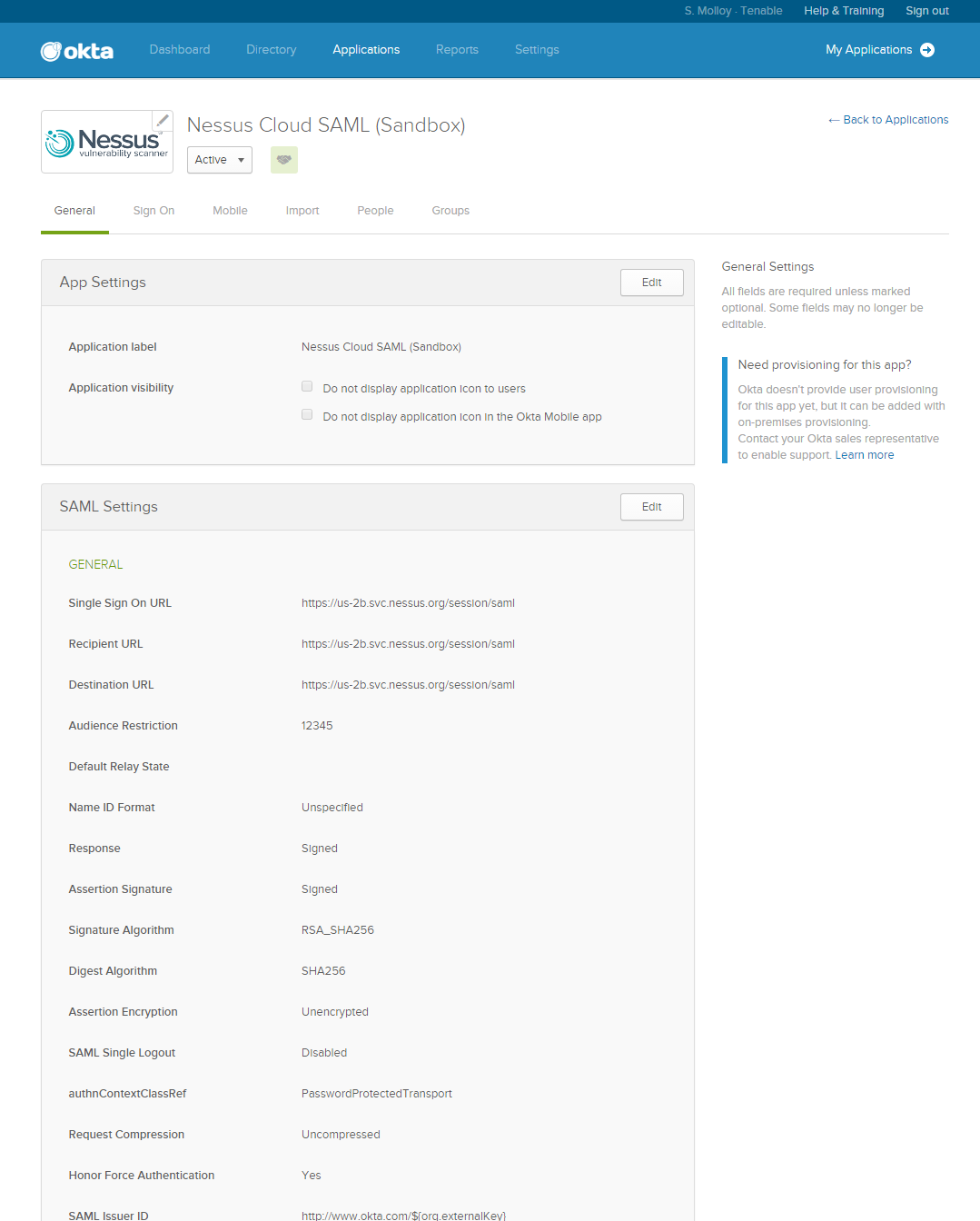Click the Nessus vulnerability scanner logo
This screenshot has width=980, height=1221.
click(x=107, y=142)
